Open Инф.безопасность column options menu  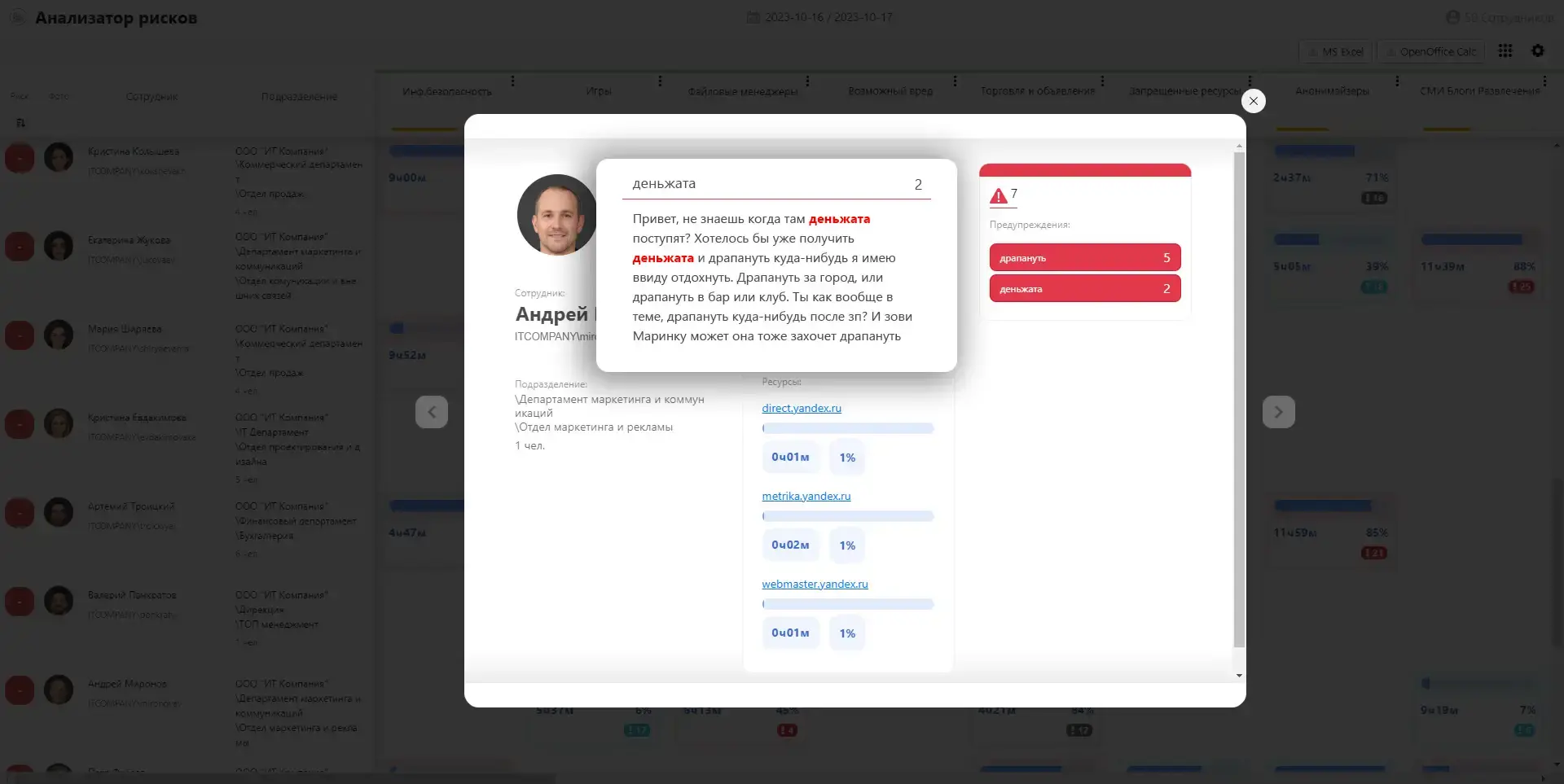(x=512, y=81)
